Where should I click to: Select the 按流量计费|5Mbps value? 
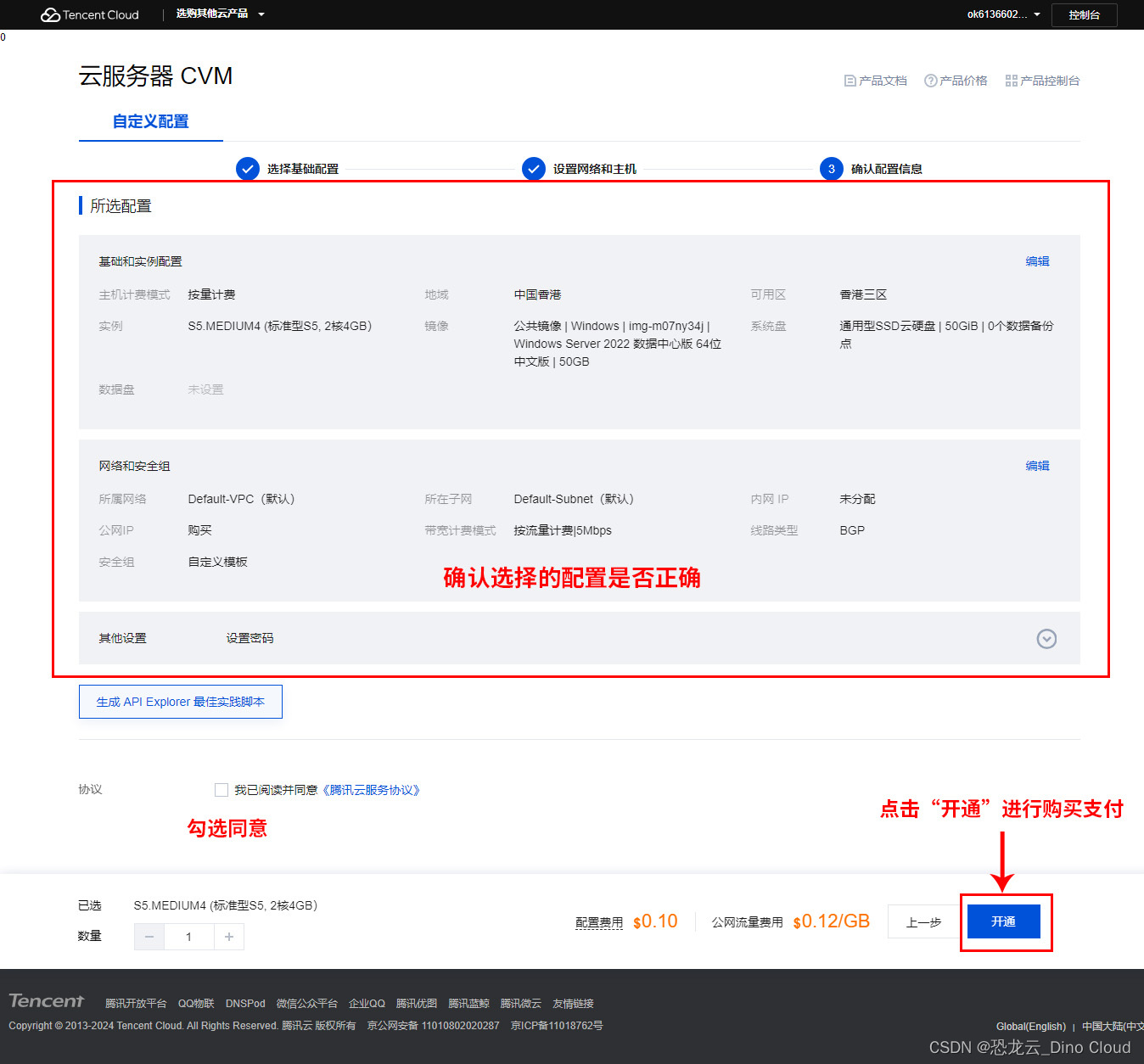point(563,530)
